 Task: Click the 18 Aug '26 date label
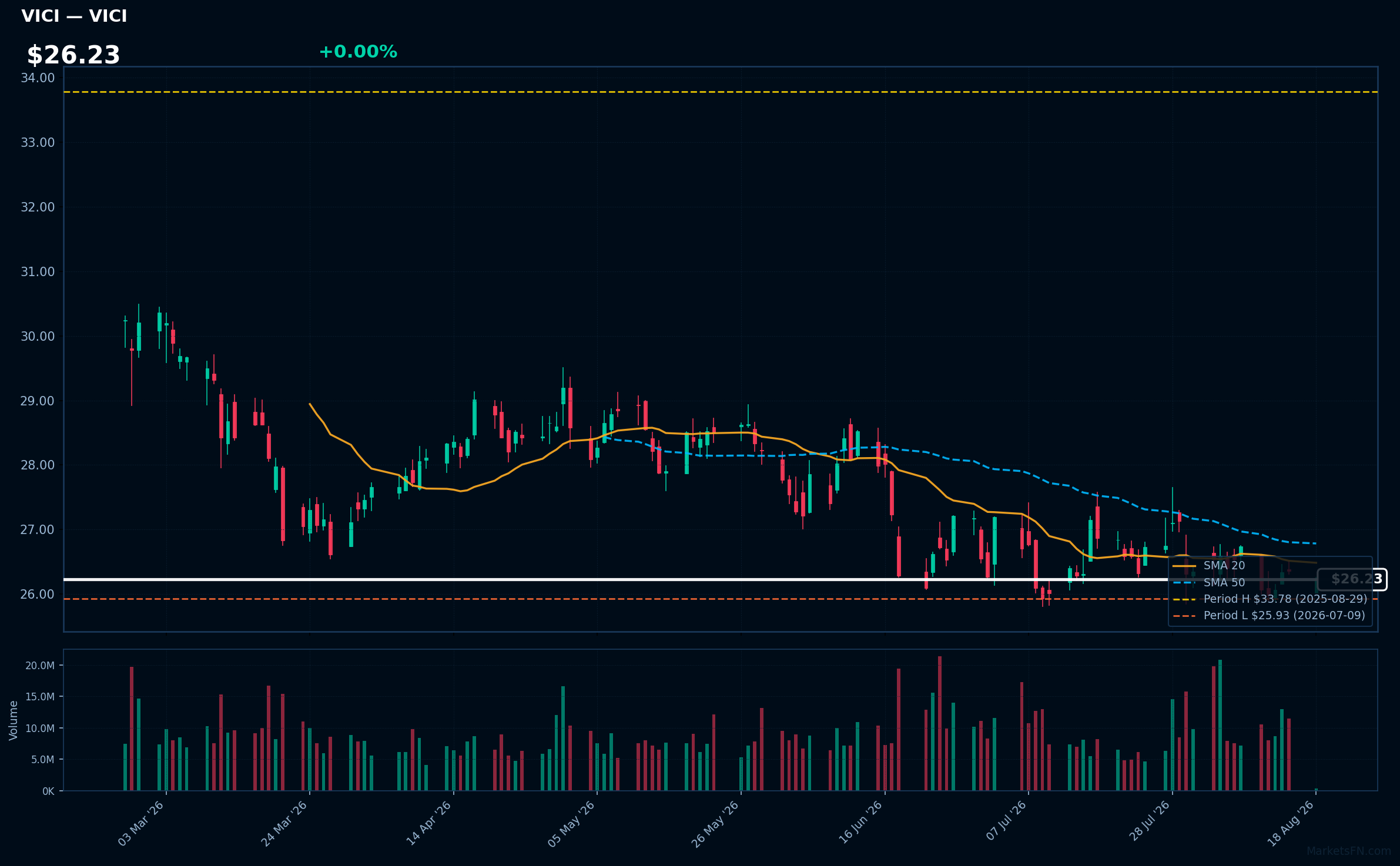[x=1291, y=823]
